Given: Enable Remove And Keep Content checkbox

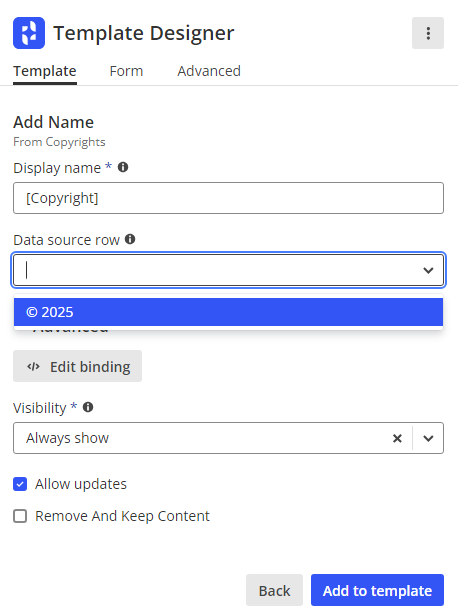Looking at the screenshot, I should click(20, 516).
